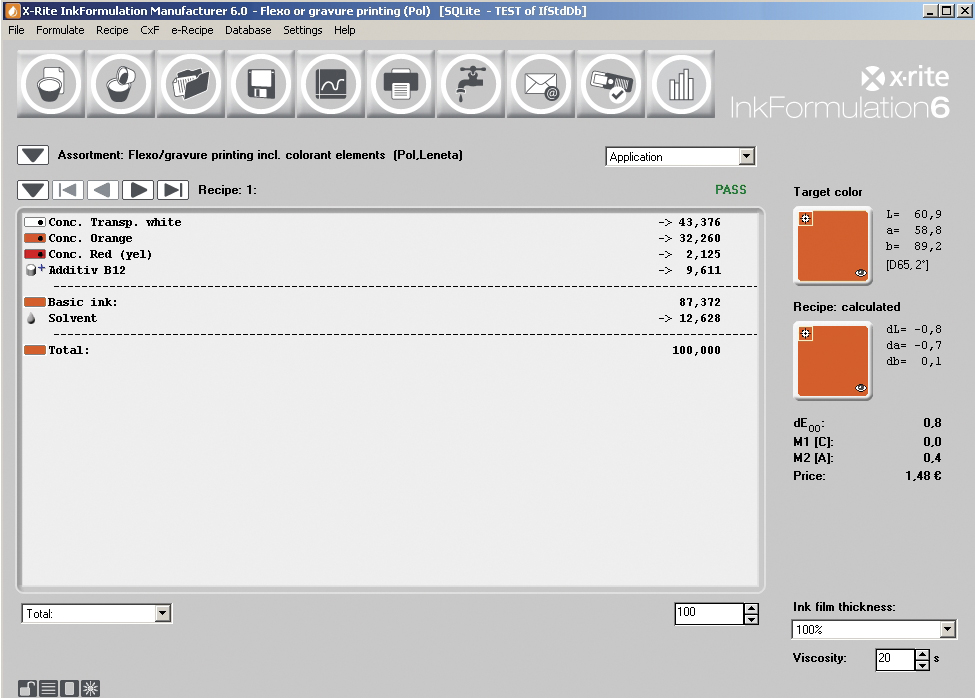Open the Formulate menu

[60, 30]
